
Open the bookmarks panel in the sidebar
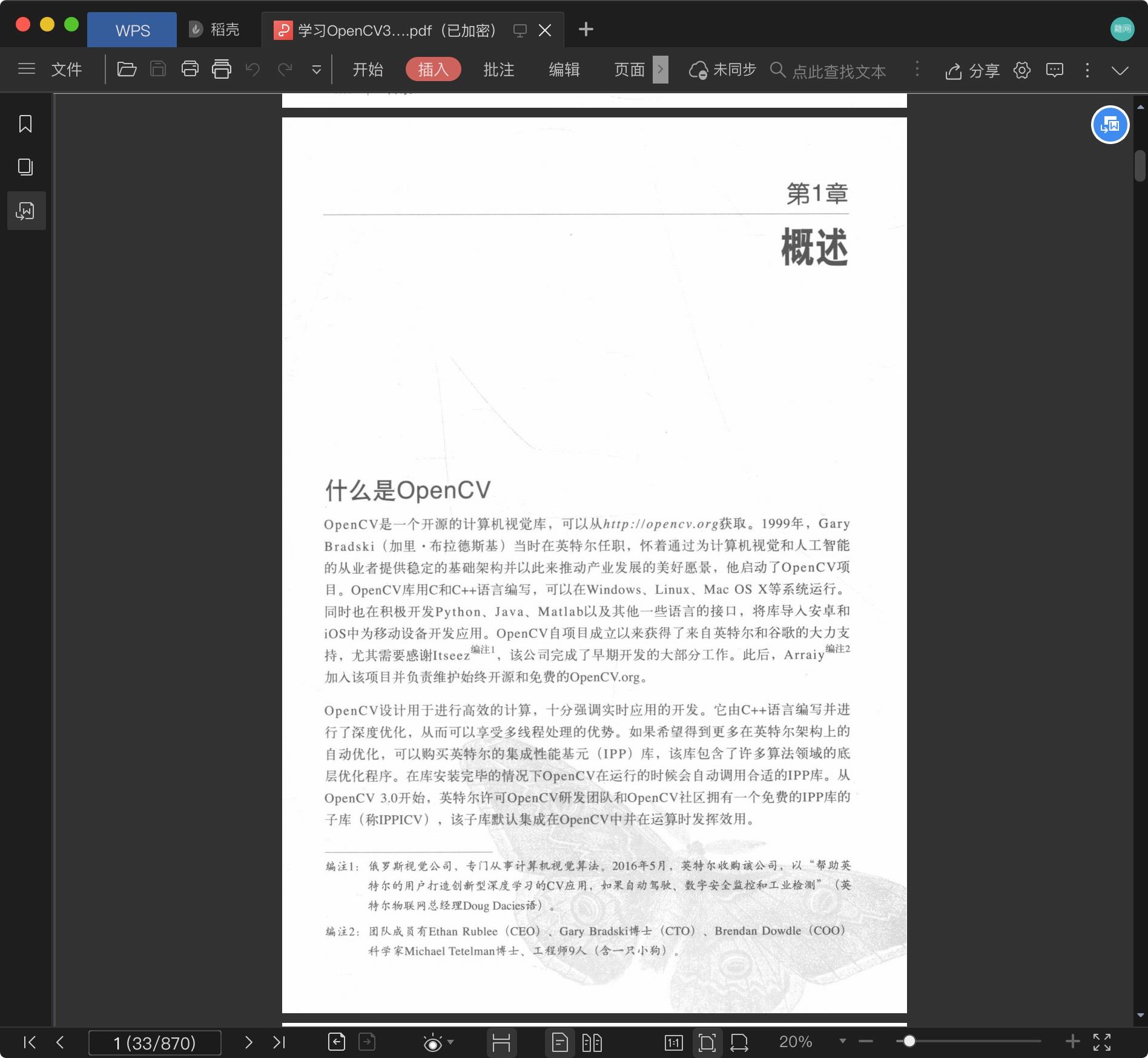pyautogui.click(x=25, y=123)
